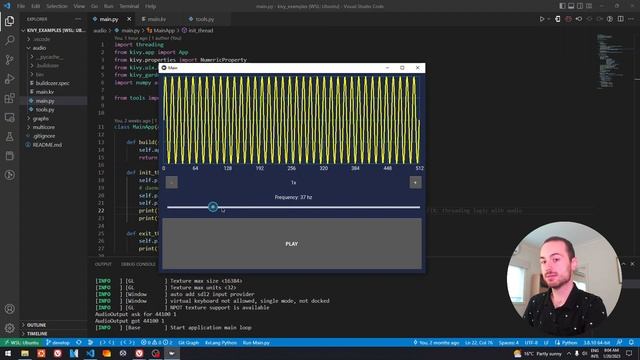
Task: Open the customize layout icon
Action: 589,6
